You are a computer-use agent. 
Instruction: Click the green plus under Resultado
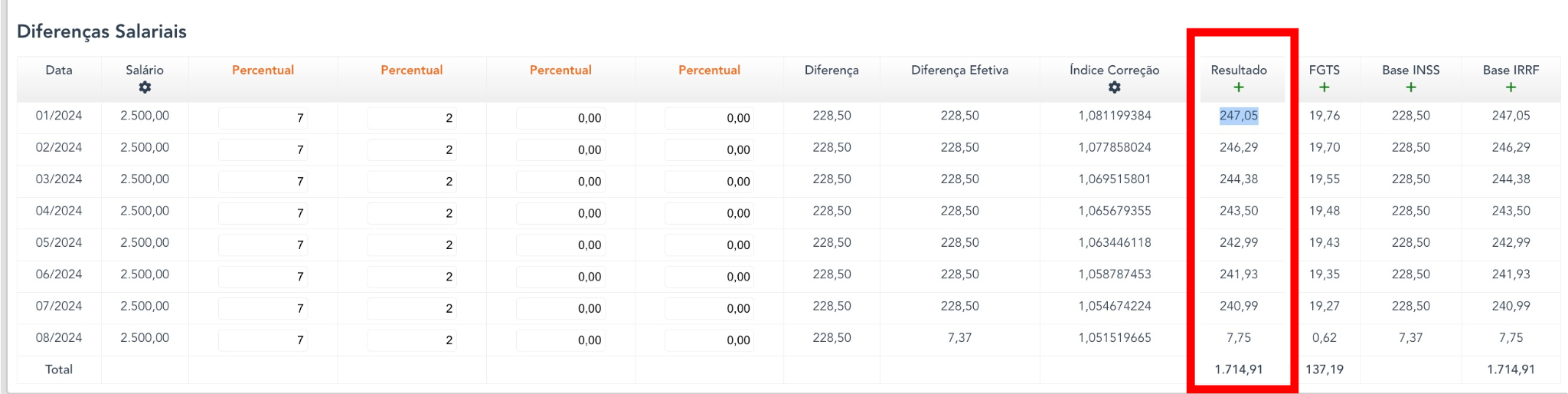click(x=1239, y=87)
